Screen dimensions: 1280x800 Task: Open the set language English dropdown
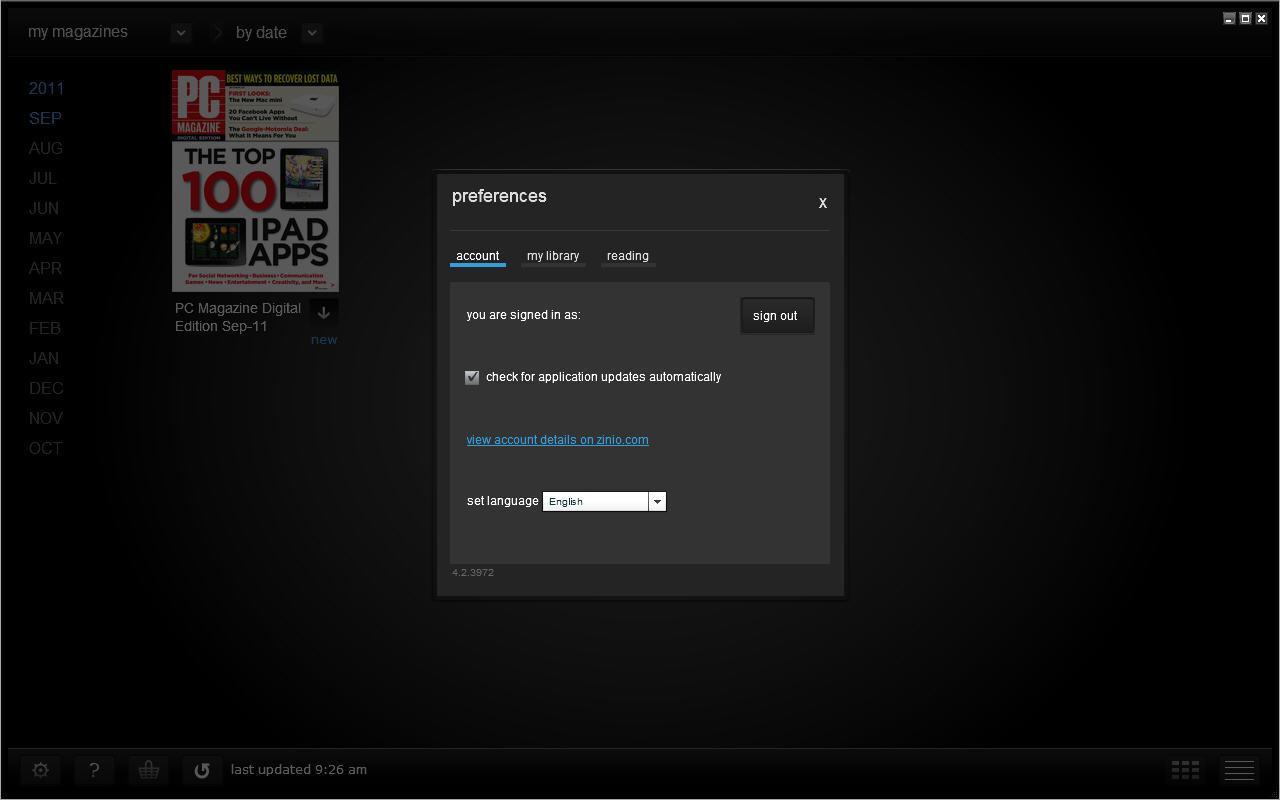[x=657, y=502]
